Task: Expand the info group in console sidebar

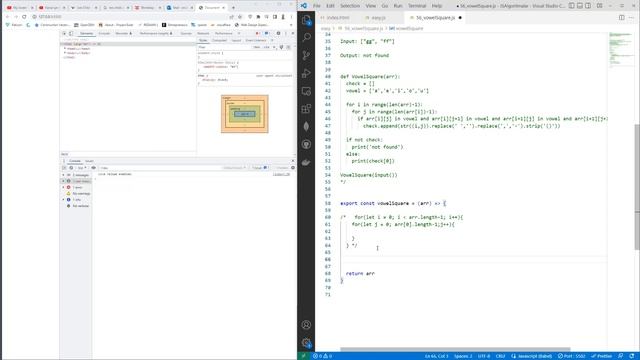Action: pyautogui.click(x=64, y=200)
